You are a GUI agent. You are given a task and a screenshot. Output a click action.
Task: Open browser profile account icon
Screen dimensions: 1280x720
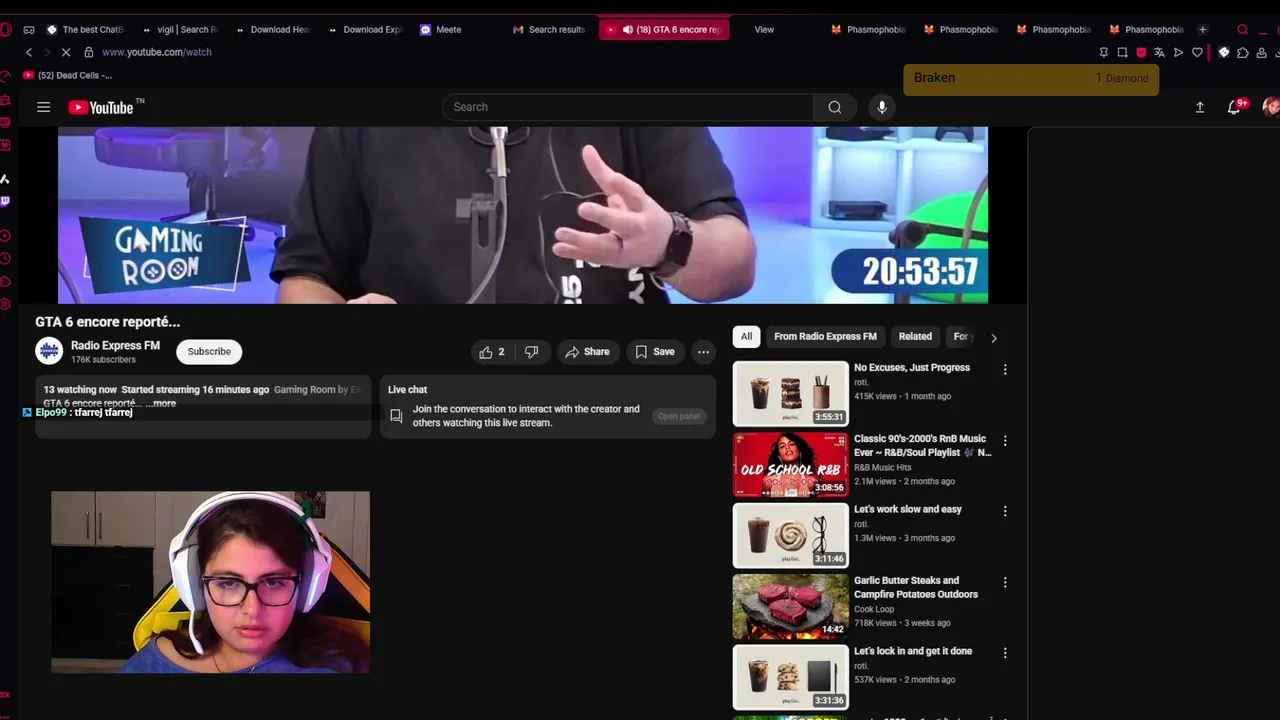point(1261,52)
